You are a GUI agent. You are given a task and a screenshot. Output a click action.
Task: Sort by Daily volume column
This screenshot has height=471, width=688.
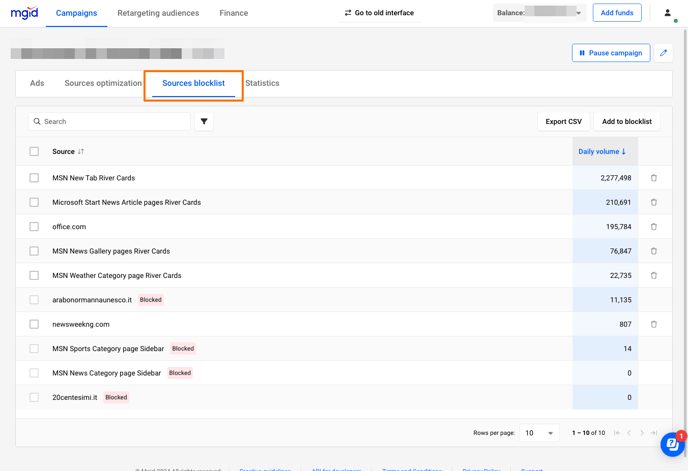(x=602, y=152)
